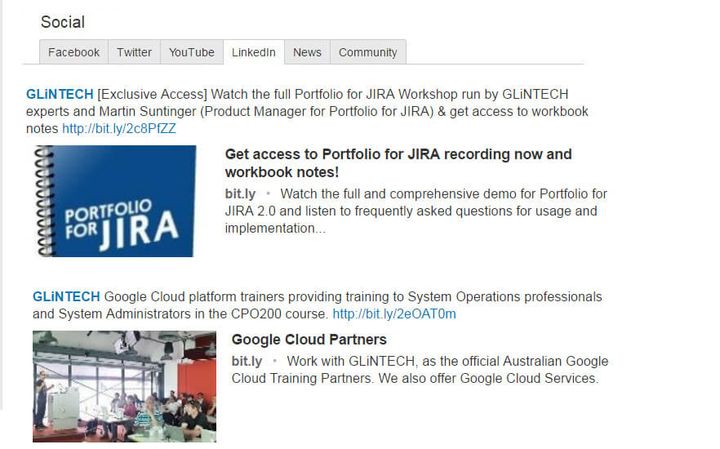
Task: Click bit.ly source under Google Cloud Partners
Action: click(x=247, y=361)
